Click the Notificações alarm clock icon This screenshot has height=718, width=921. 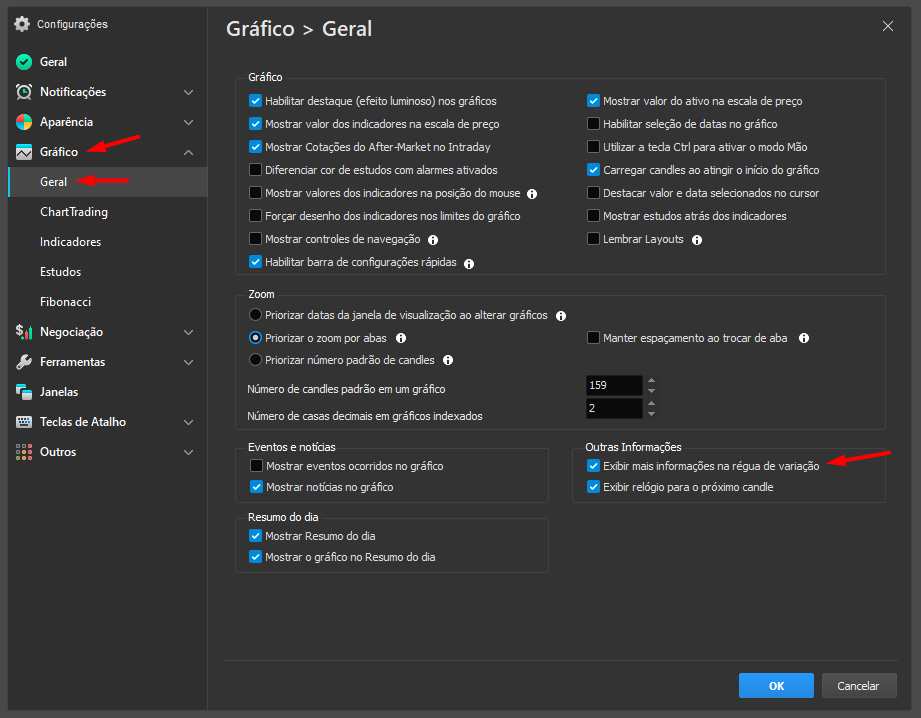pyautogui.click(x=24, y=92)
